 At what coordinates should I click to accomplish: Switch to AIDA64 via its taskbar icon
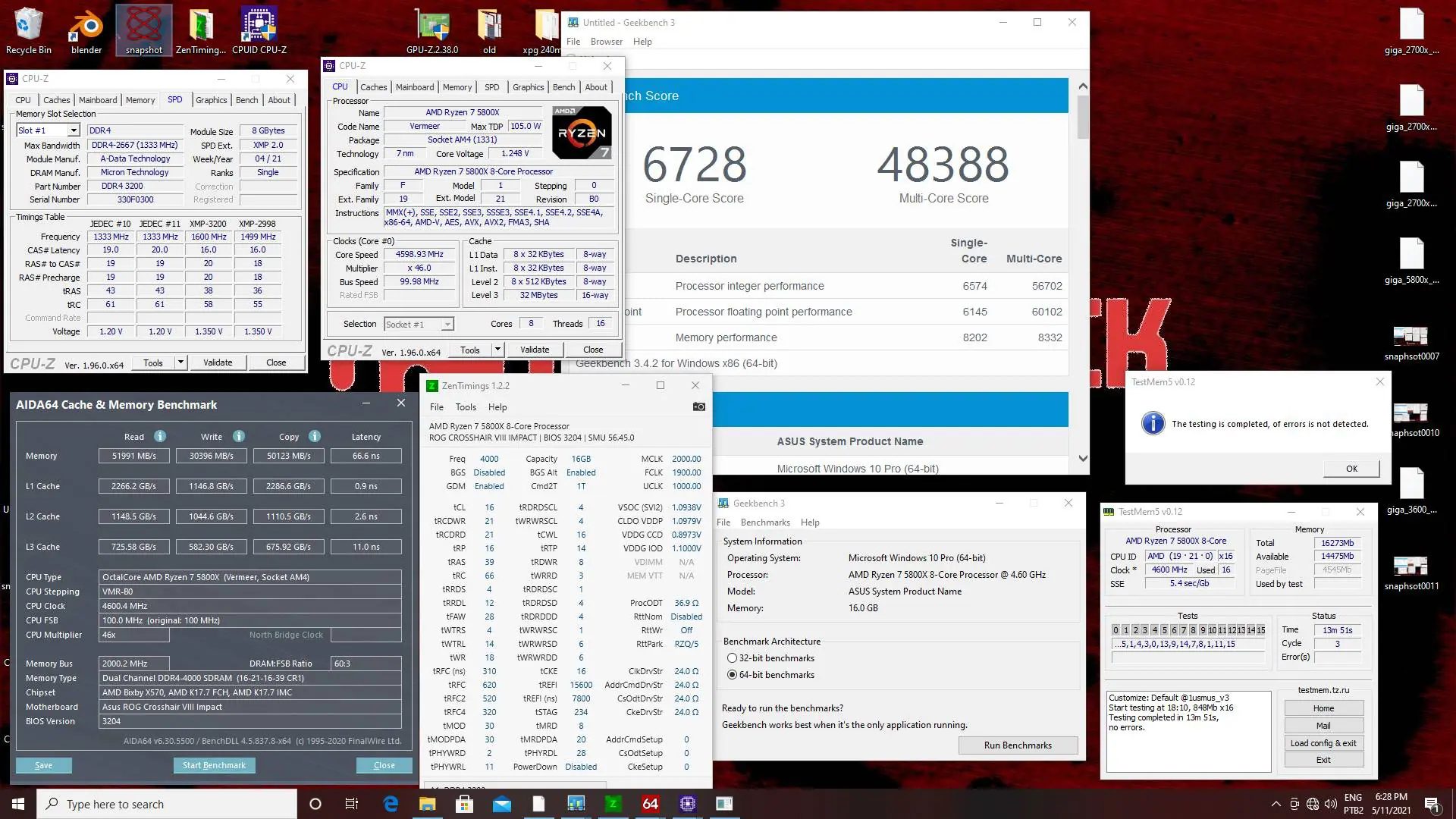tap(651, 804)
